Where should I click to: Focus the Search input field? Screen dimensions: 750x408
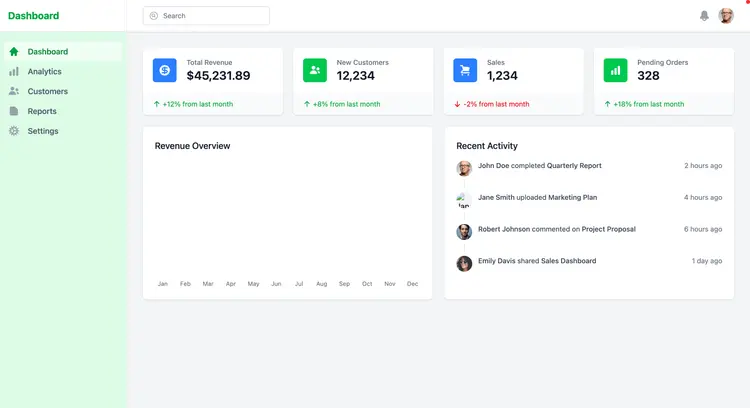pos(206,16)
